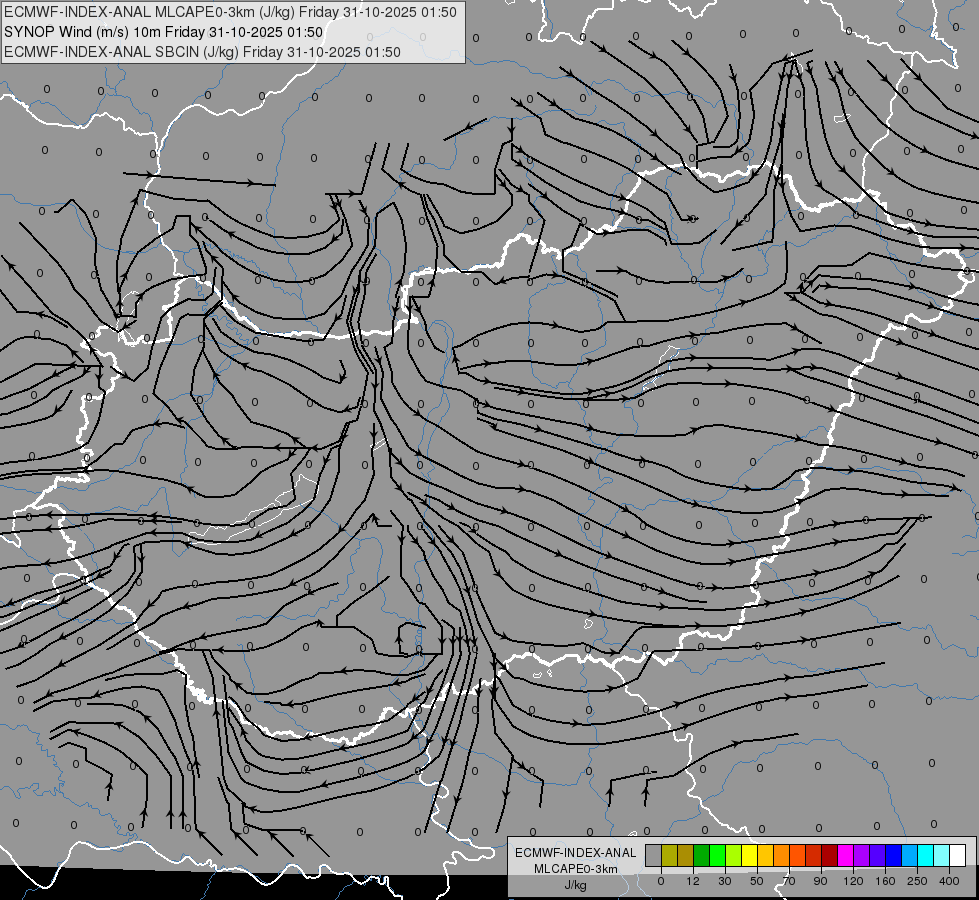
Task: Click the legend scale value '50'
Action: pos(757,881)
